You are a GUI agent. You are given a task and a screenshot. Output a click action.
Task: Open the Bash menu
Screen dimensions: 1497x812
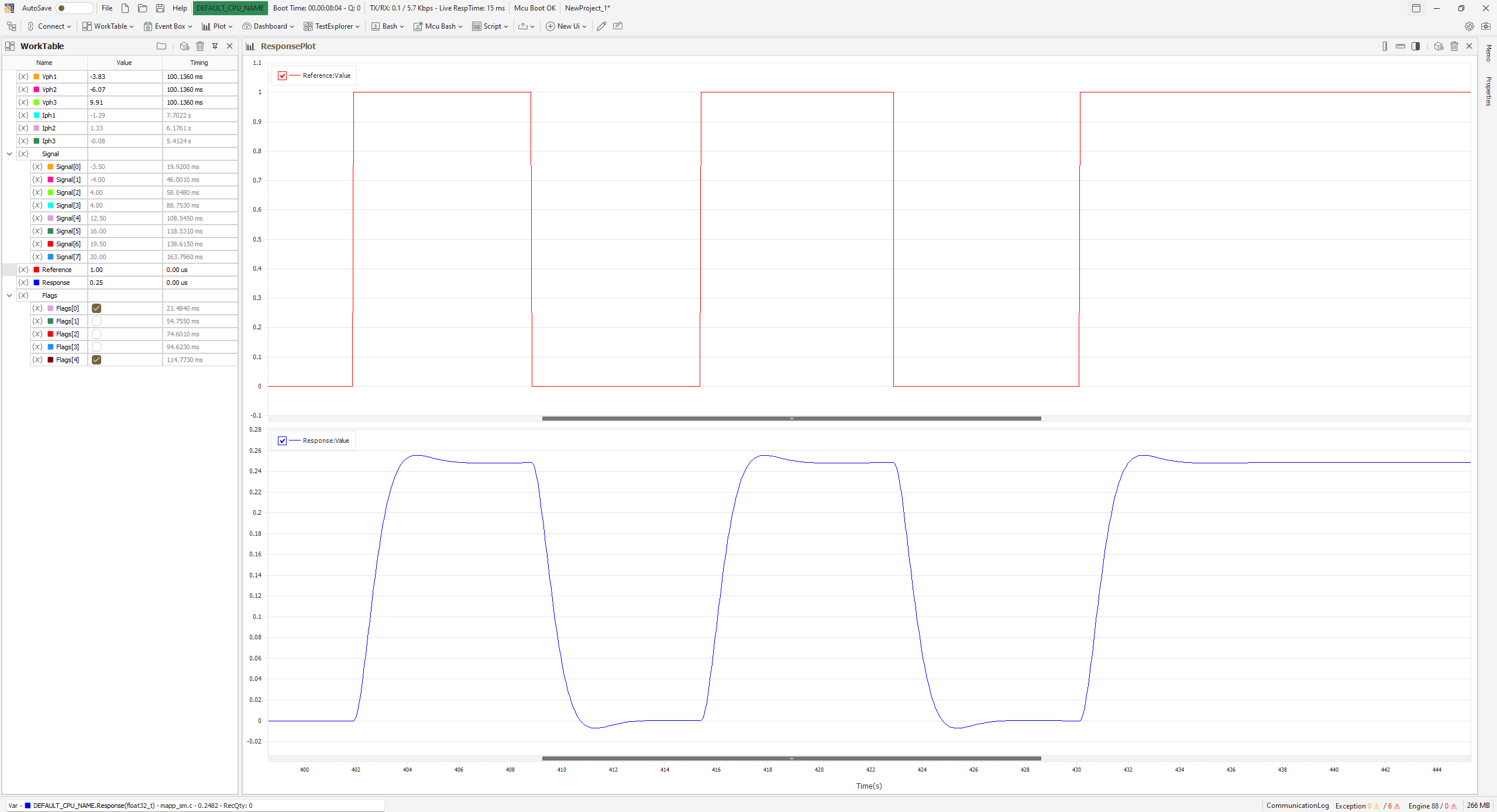tap(388, 26)
